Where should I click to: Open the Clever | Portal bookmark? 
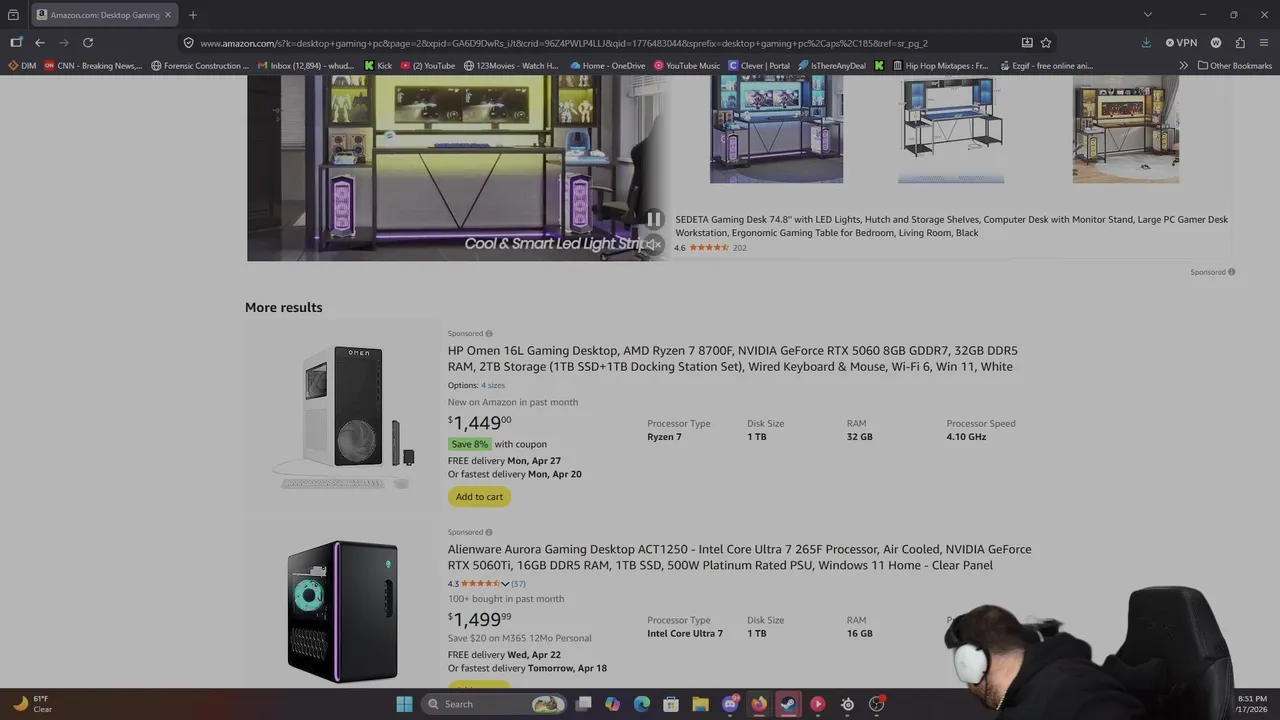tap(759, 66)
